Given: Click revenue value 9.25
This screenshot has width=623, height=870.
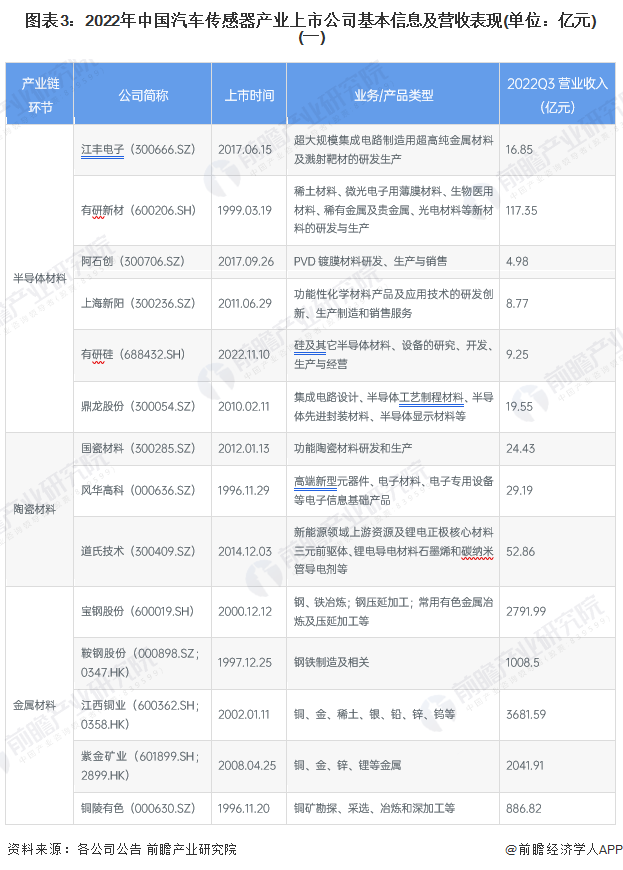Looking at the screenshot, I should click(x=517, y=355).
